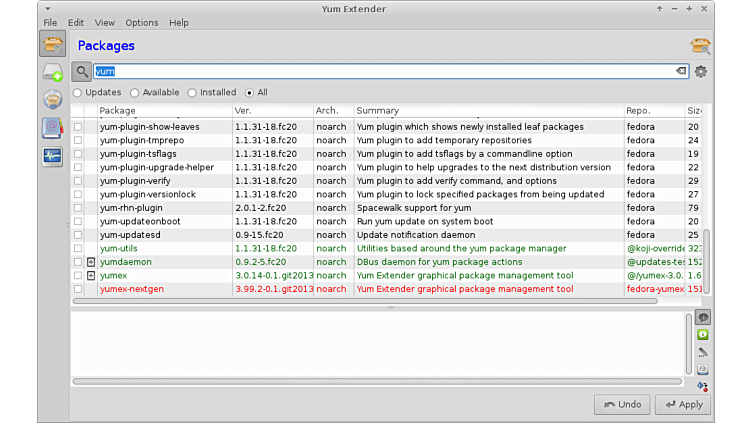The height and width of the screenshot is (423, 752).
Task: Check the yum-plugin-tsflags package
Action: coord(78,154)
